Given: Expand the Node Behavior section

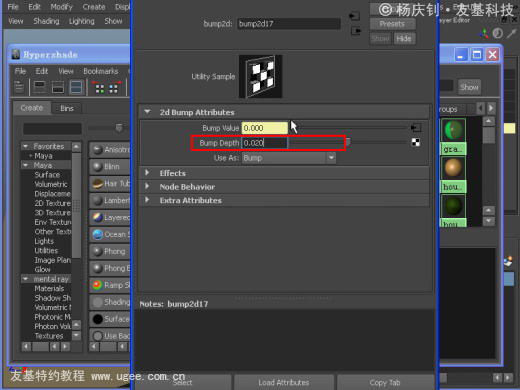Looking at the screenshot, I should tap(147, 186).
